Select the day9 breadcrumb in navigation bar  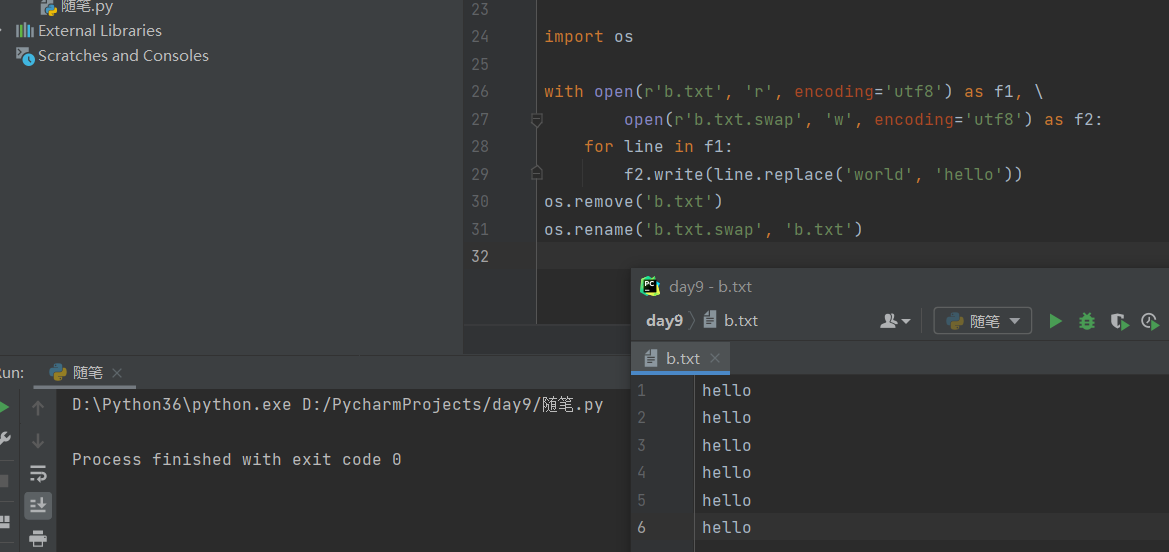pyautogui.click(x=664, y=322)
